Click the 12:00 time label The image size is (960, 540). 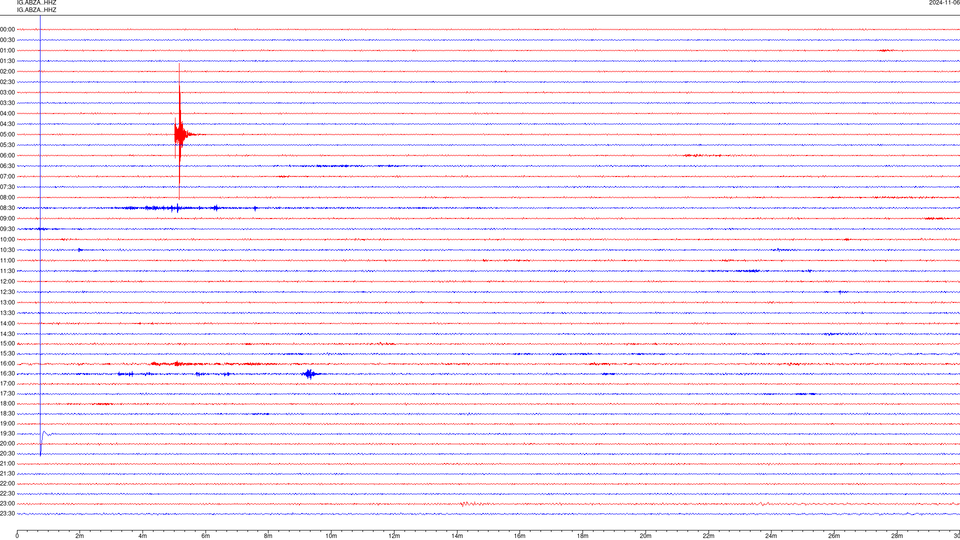click(x=7, y=282)
